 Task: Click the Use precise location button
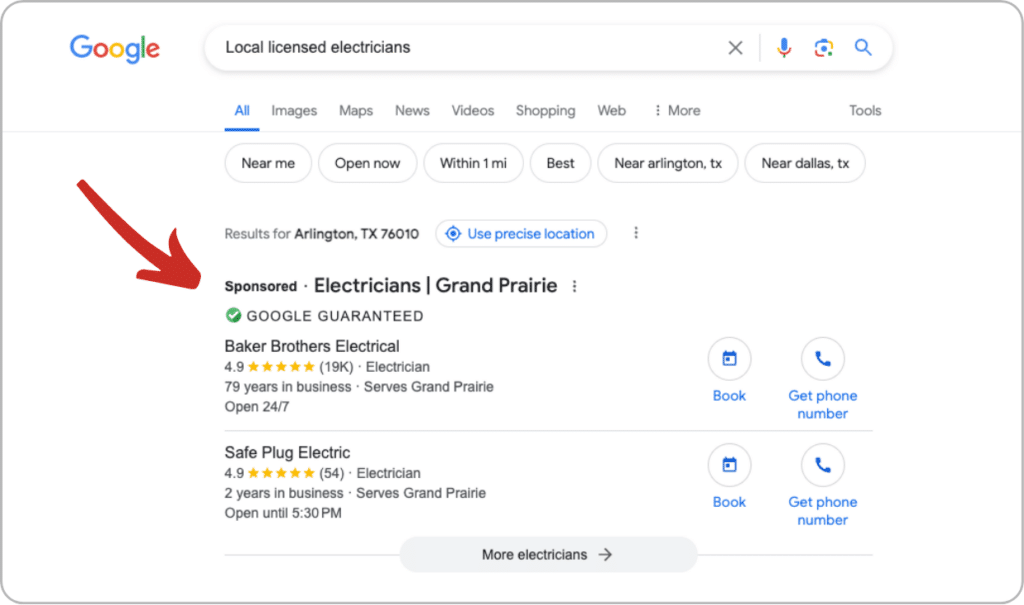pos(521,234)
